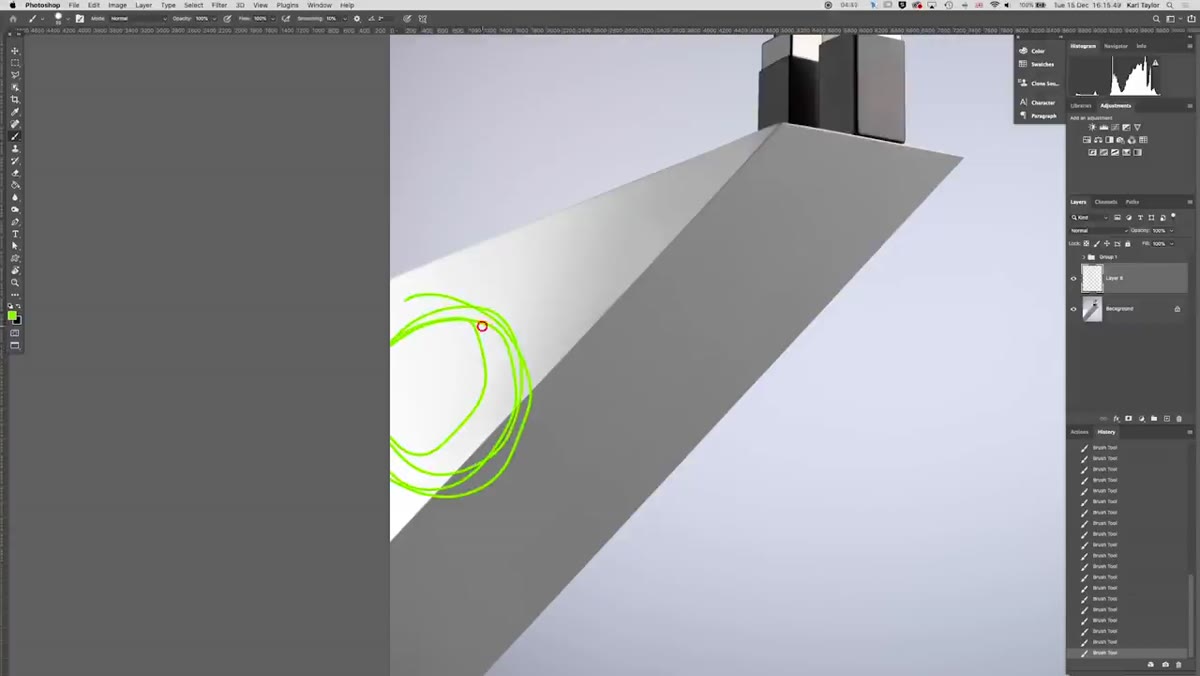Toggle lock image pixels brush icon
The image size is (1200, 676).
1097,243
